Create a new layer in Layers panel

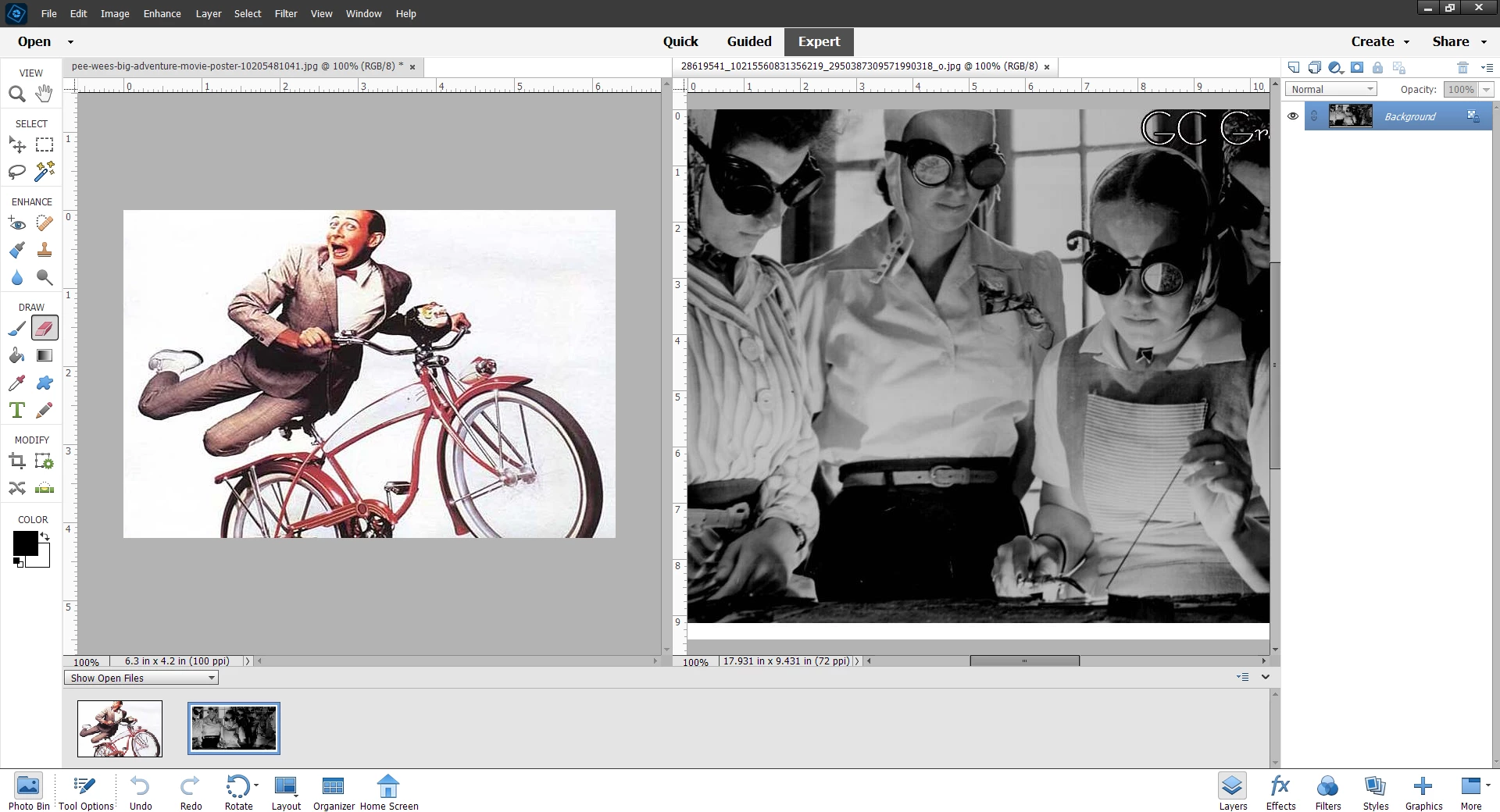(x=1294, y=67)
